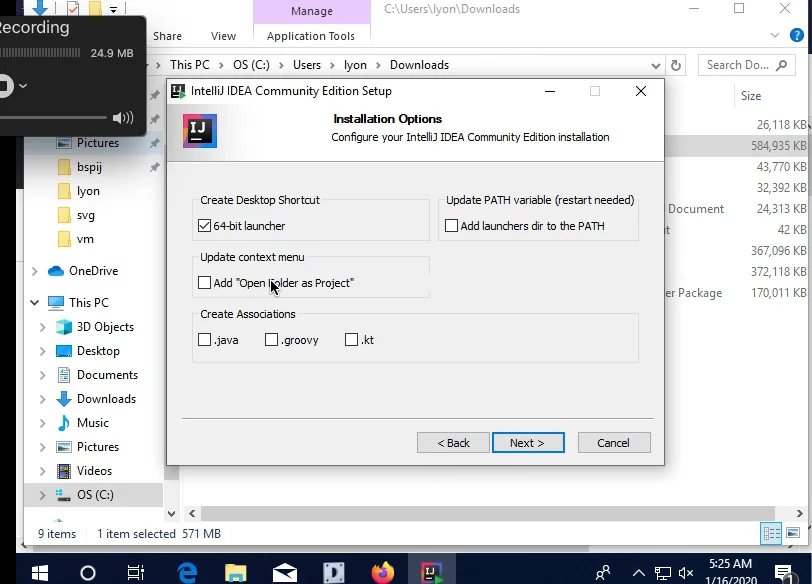Click the < Back button
The width and height of the screenshot is (812, 584).
coord(453,443)
